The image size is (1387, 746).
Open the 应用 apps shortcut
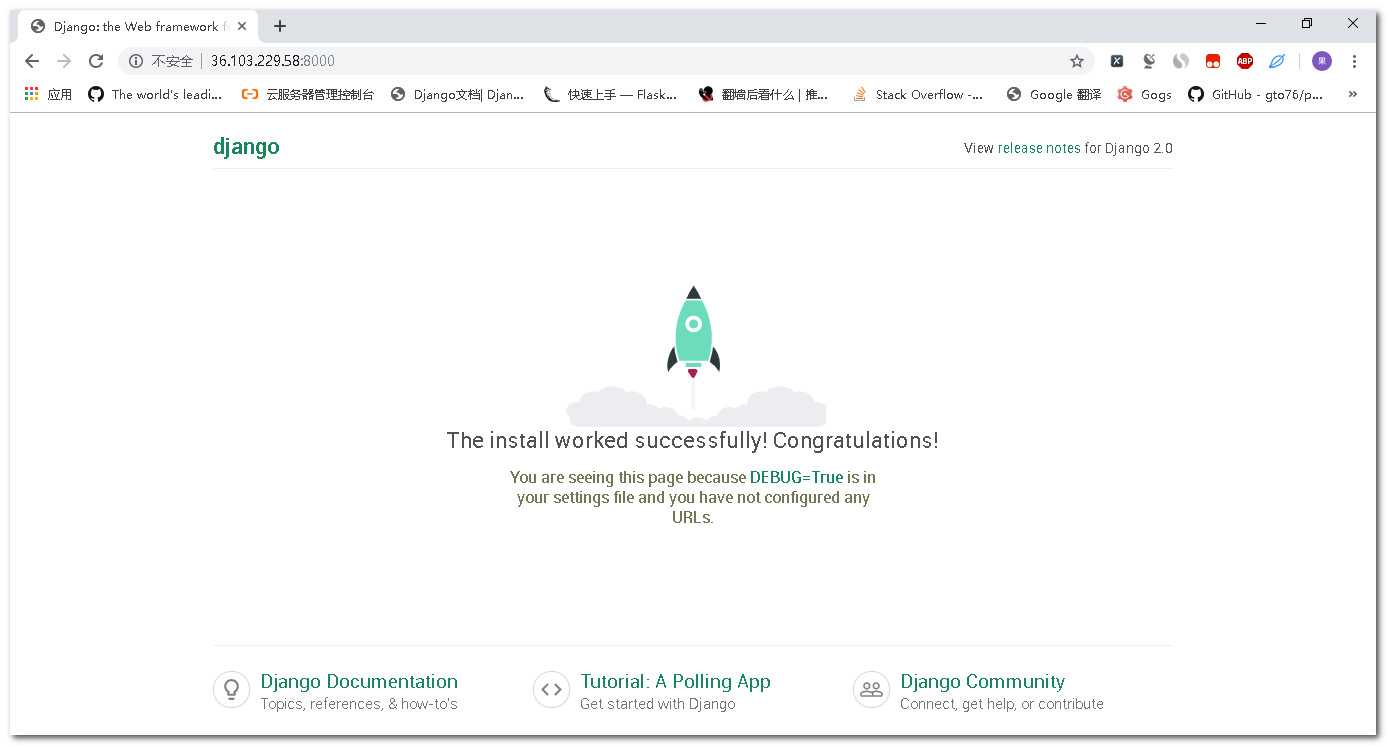pos(48,94)
